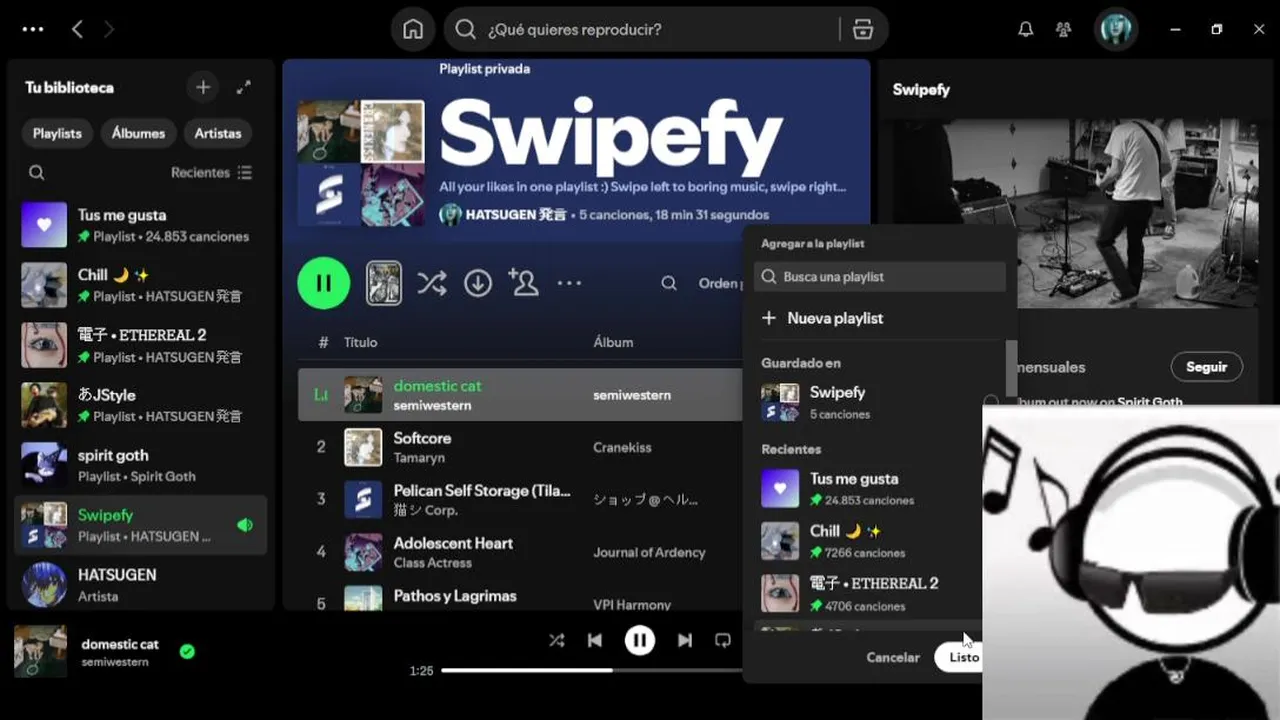Click Cancelar in playlist popup
The image size is (1280, 720).
(893, 657)
